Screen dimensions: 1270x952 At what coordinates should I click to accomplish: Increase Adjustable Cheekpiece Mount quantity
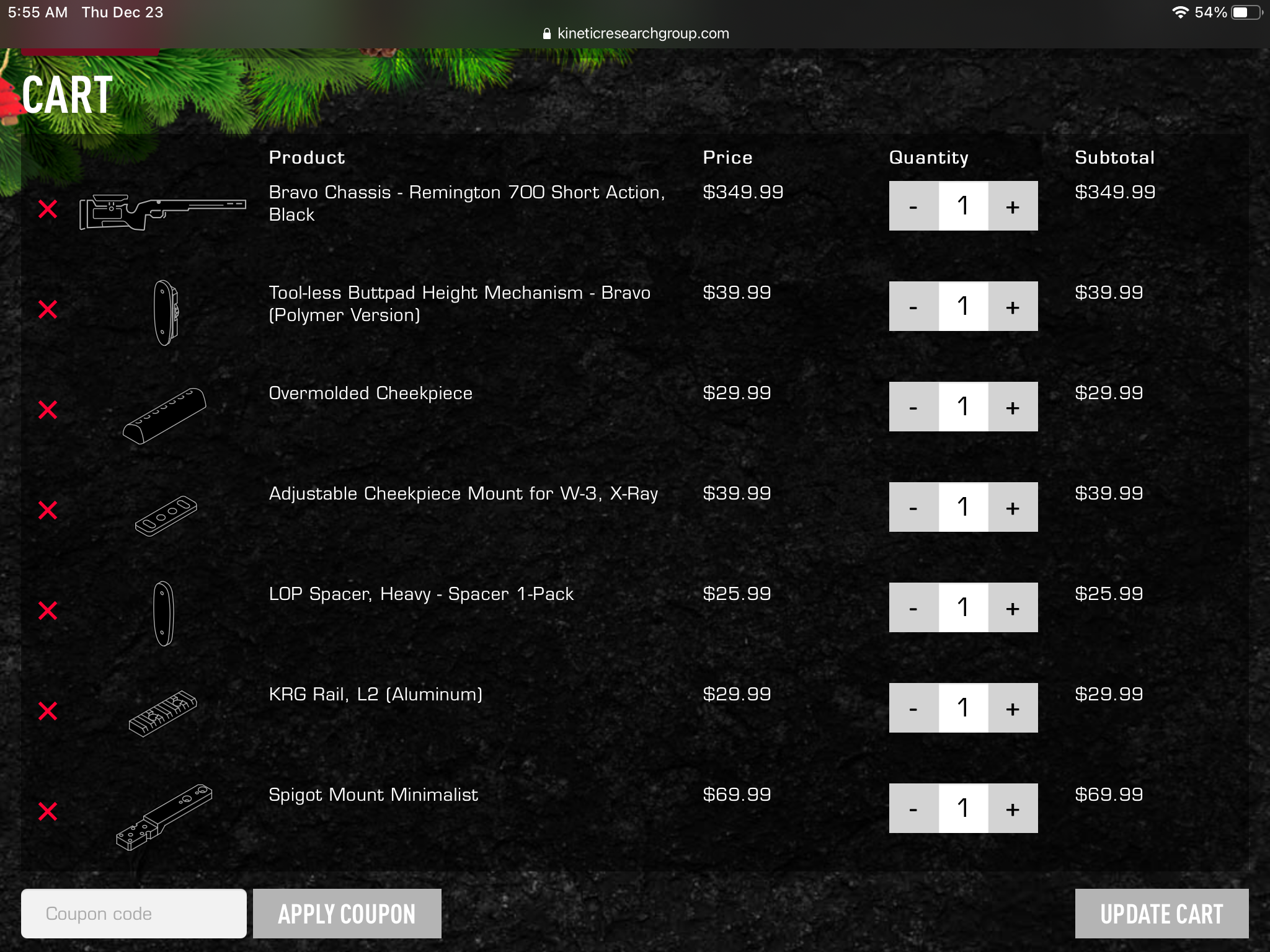[1013, 507]
